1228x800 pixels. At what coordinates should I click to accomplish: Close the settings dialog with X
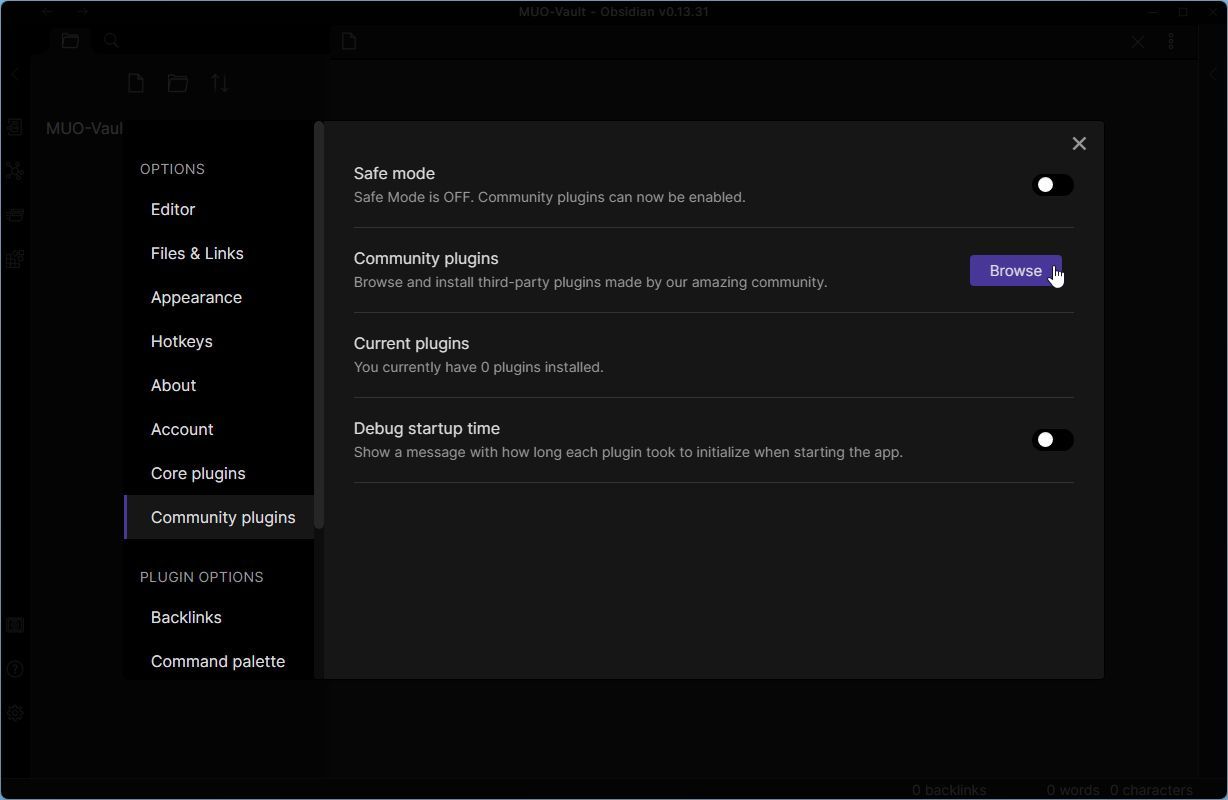pos(1078,144)
